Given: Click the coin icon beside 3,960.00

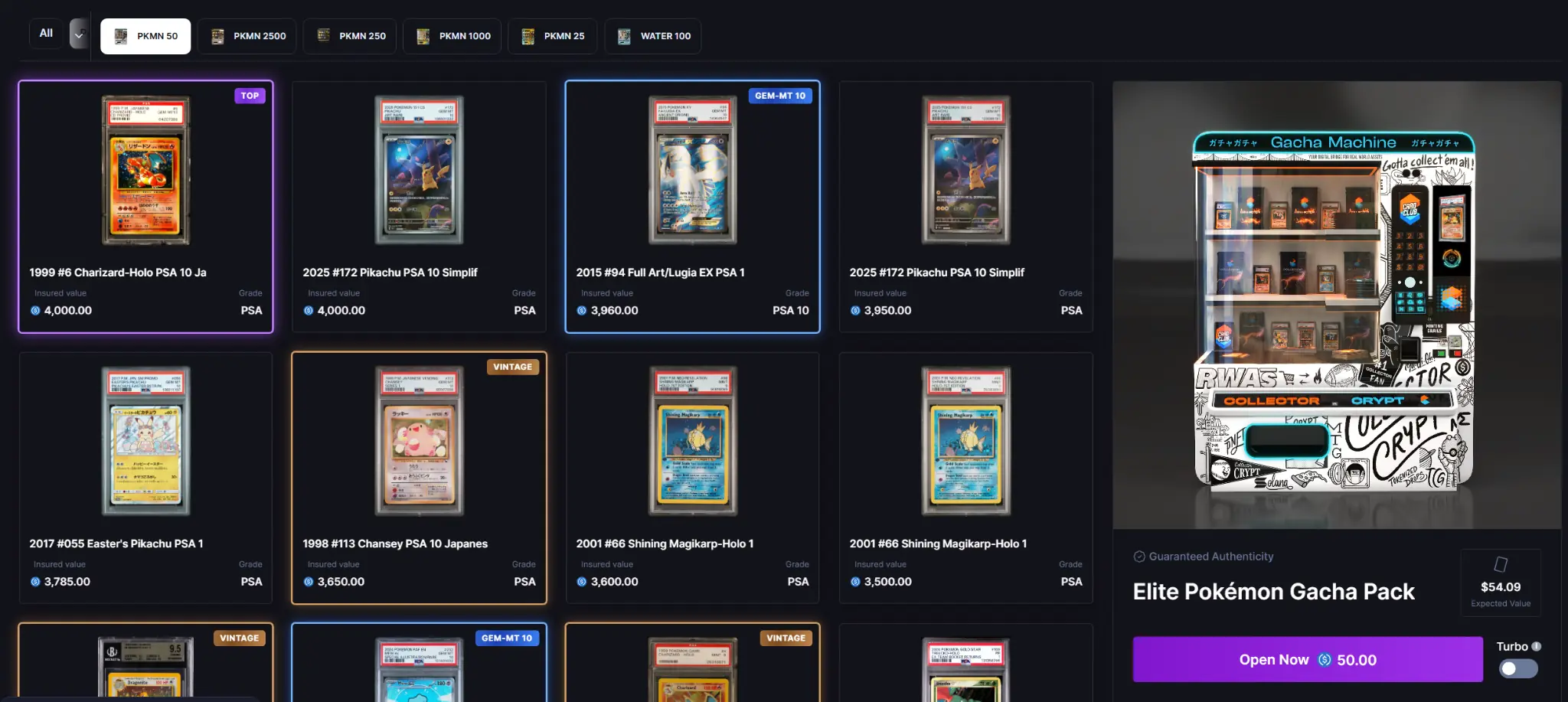Looking at the screenshot, I should pos(582,311).
